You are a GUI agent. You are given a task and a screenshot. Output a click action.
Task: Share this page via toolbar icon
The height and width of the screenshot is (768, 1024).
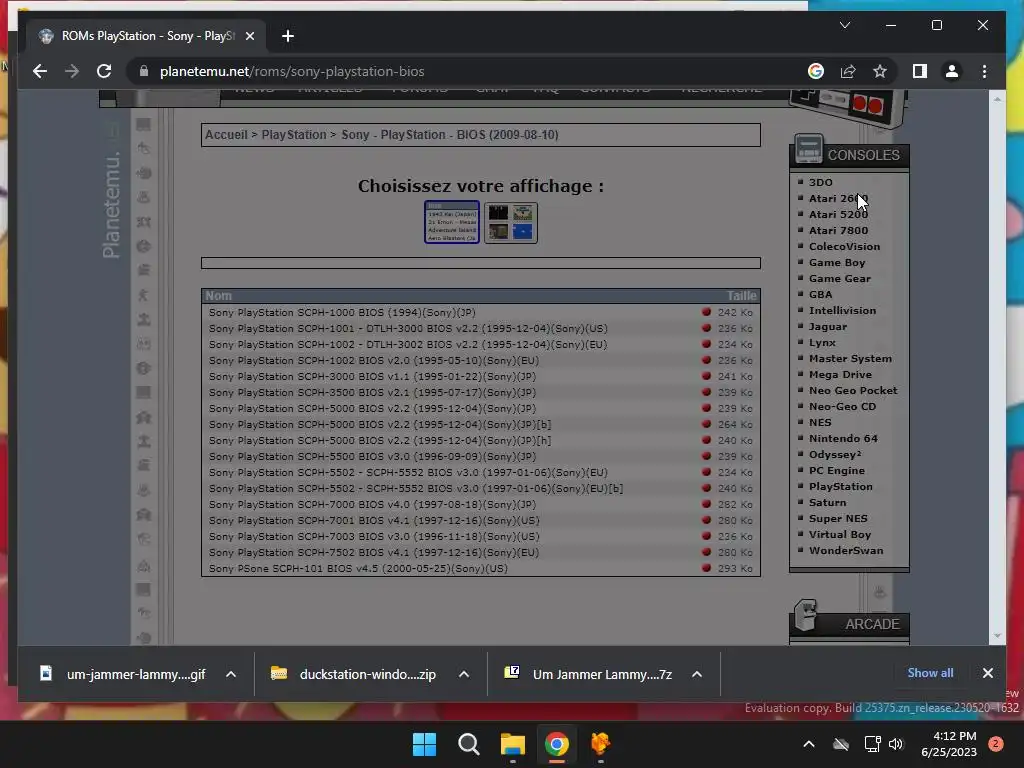coord(848,71)
